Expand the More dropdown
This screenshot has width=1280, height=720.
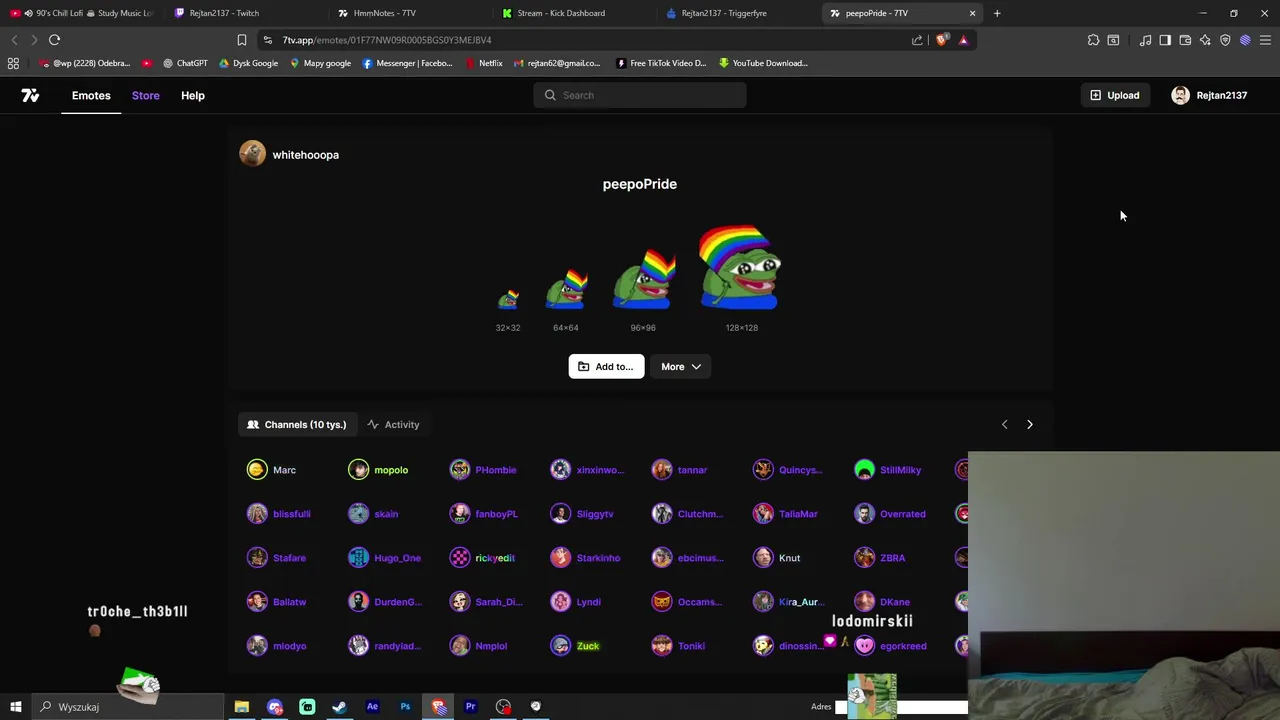pyautogui.click(x=681, y=366)
